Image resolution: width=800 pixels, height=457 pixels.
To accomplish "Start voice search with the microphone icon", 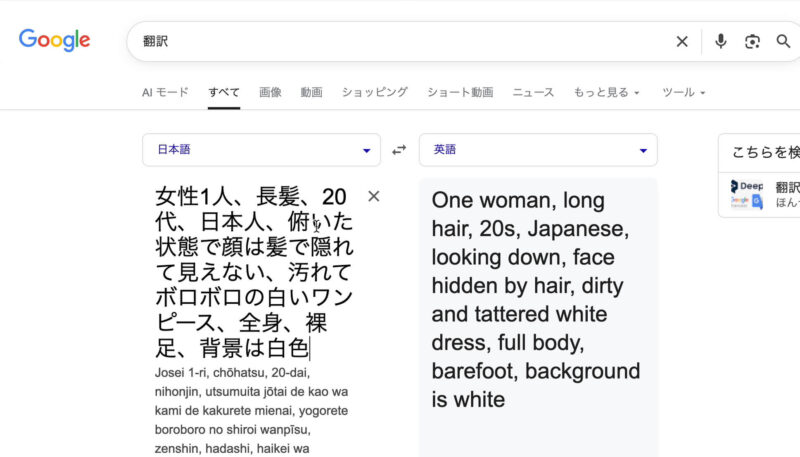I will coord(720,41).
